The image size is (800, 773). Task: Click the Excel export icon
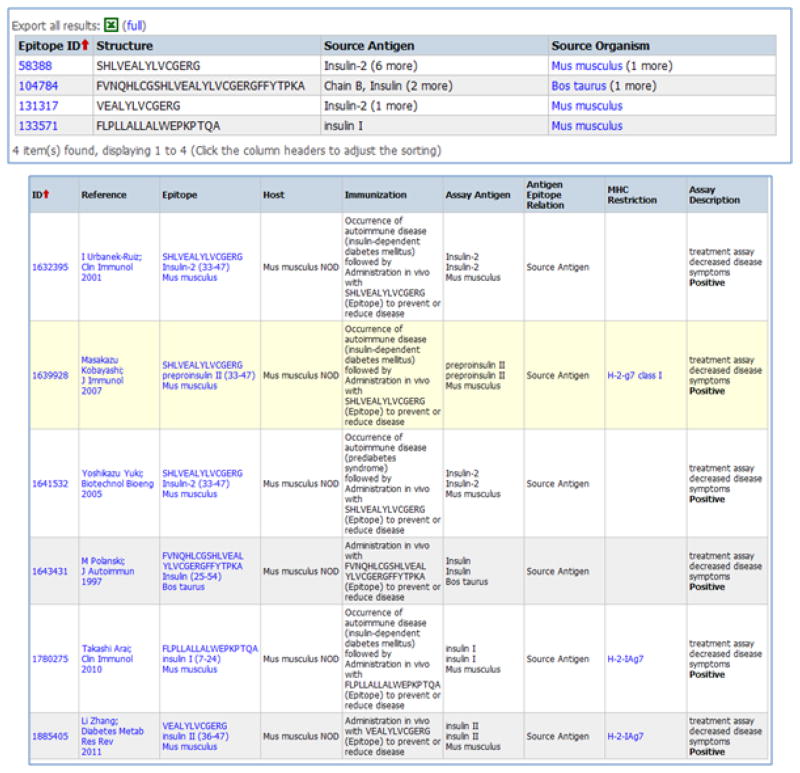tap(110, 23)
